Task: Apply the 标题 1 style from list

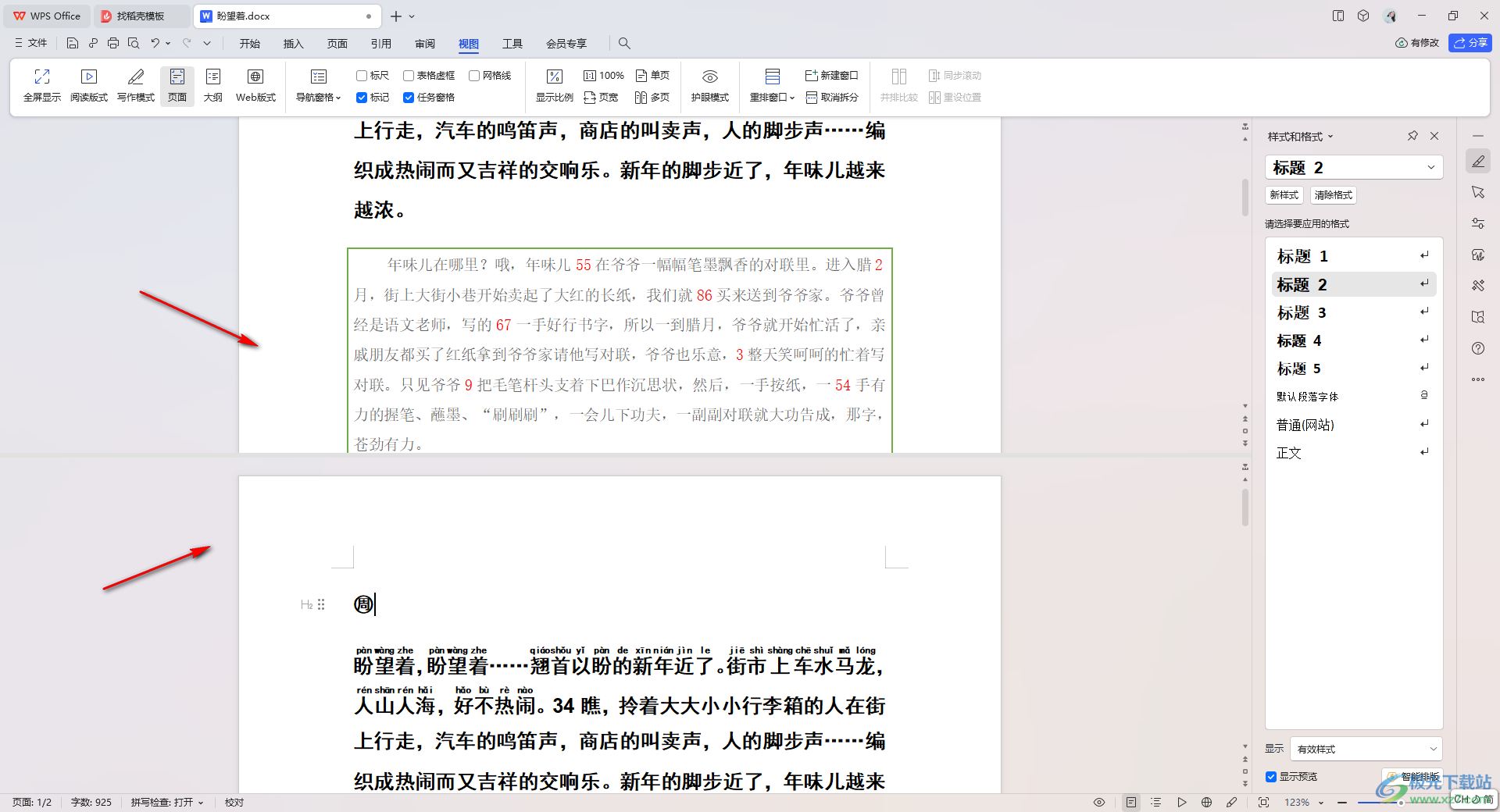Action: (x=1354, y=256)
